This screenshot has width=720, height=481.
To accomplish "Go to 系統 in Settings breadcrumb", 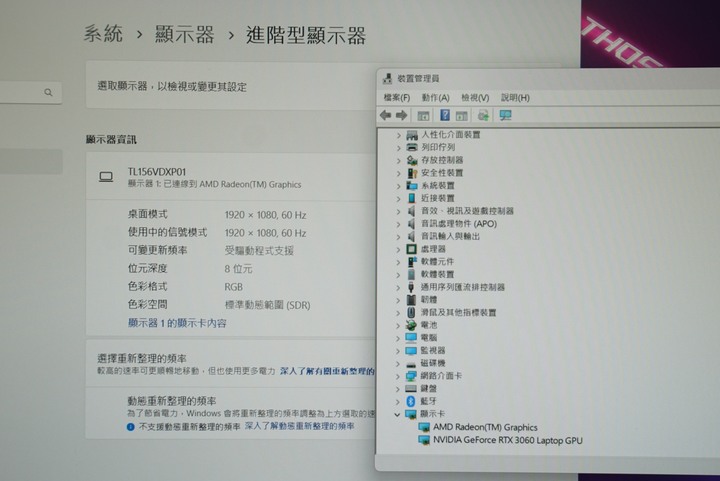I will (103, 34).
